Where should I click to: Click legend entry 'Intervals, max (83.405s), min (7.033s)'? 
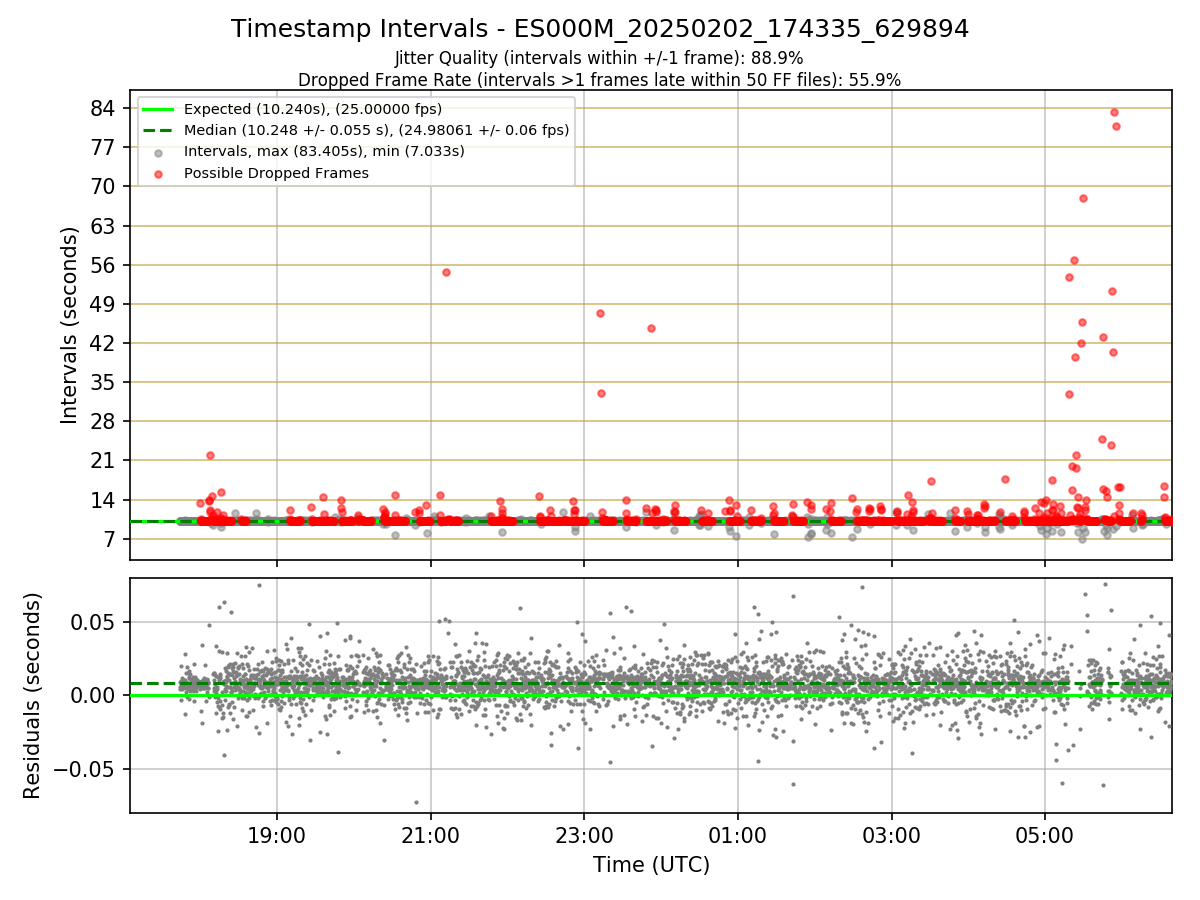pyautogui.click(x=324, y=151)
